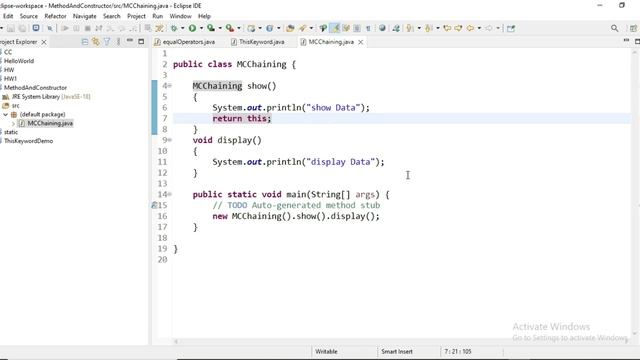Viewport: 640px width, 360px height.
Task: Click the External Tools run icon
Action: coord(230,28)
